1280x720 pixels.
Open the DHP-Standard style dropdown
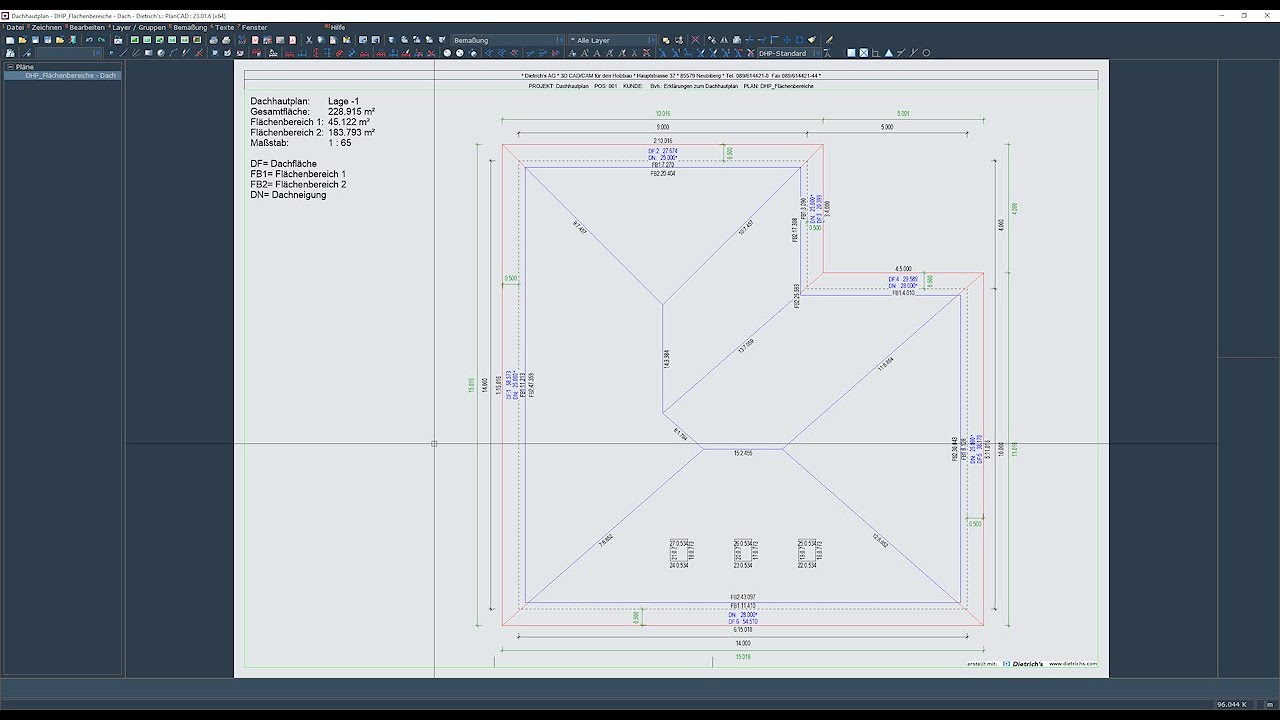pyautogui.click(x=789, y=53)
